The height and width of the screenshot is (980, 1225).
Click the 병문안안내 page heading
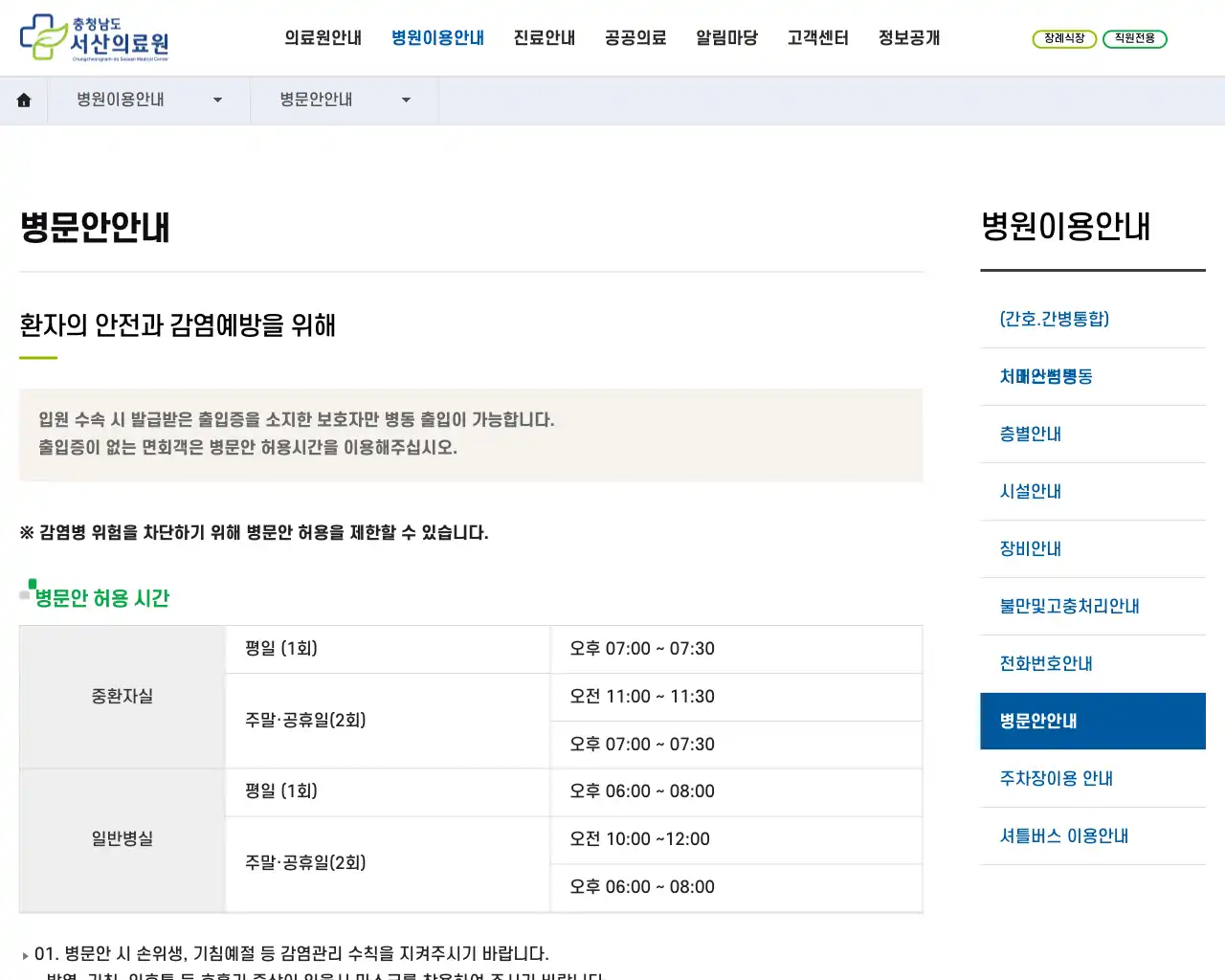click(x=95, y=228)
